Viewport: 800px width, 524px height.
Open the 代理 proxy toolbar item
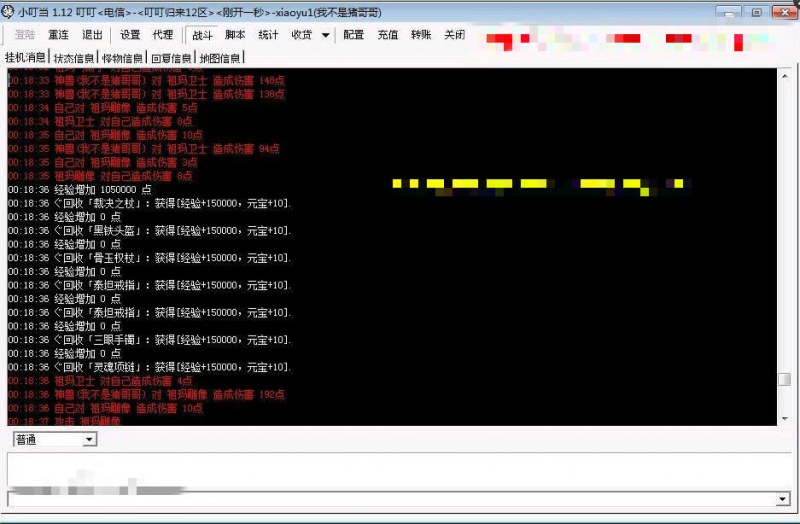(x=163, y=35)
